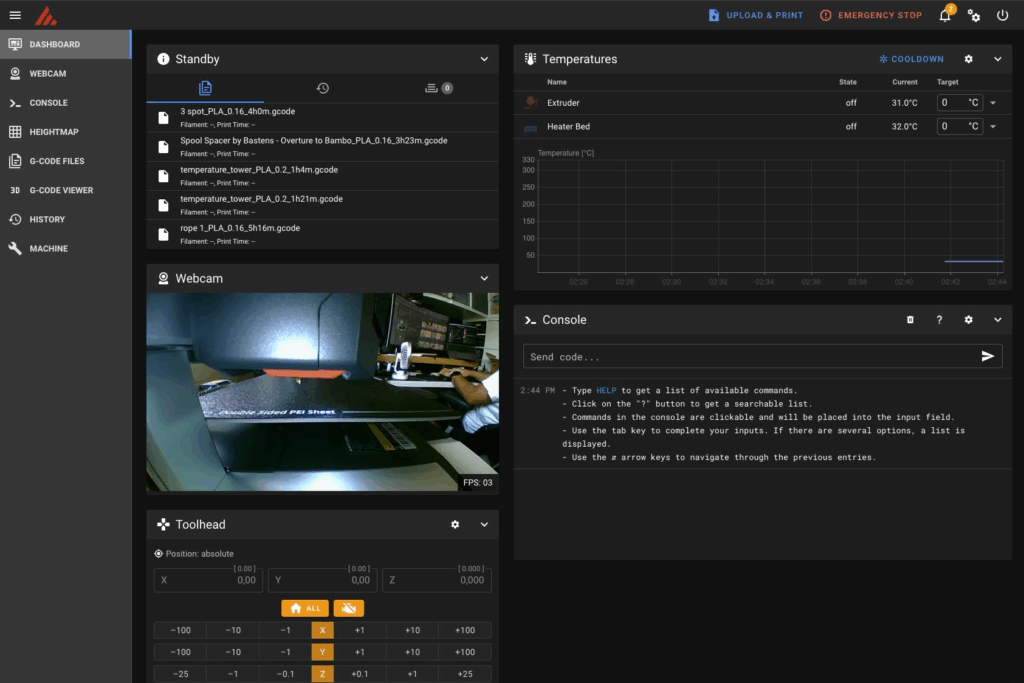
Task: Toggle the hamburger sidebar menu
Action: pyautogui.click(x=15, y=15)
